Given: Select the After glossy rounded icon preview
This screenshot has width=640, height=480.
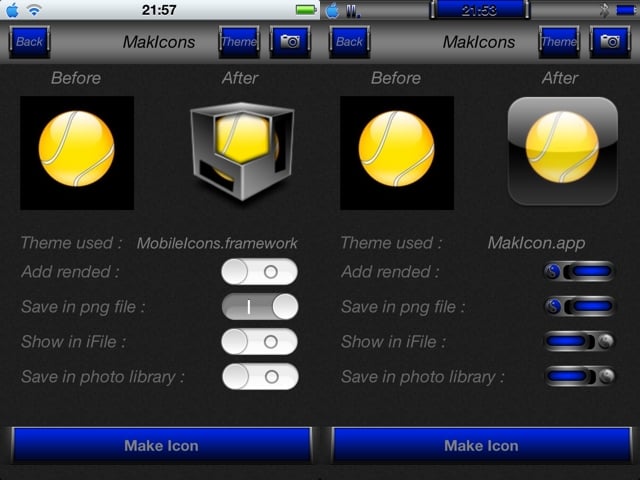Looking at the screenshot, I should [562, 151].
